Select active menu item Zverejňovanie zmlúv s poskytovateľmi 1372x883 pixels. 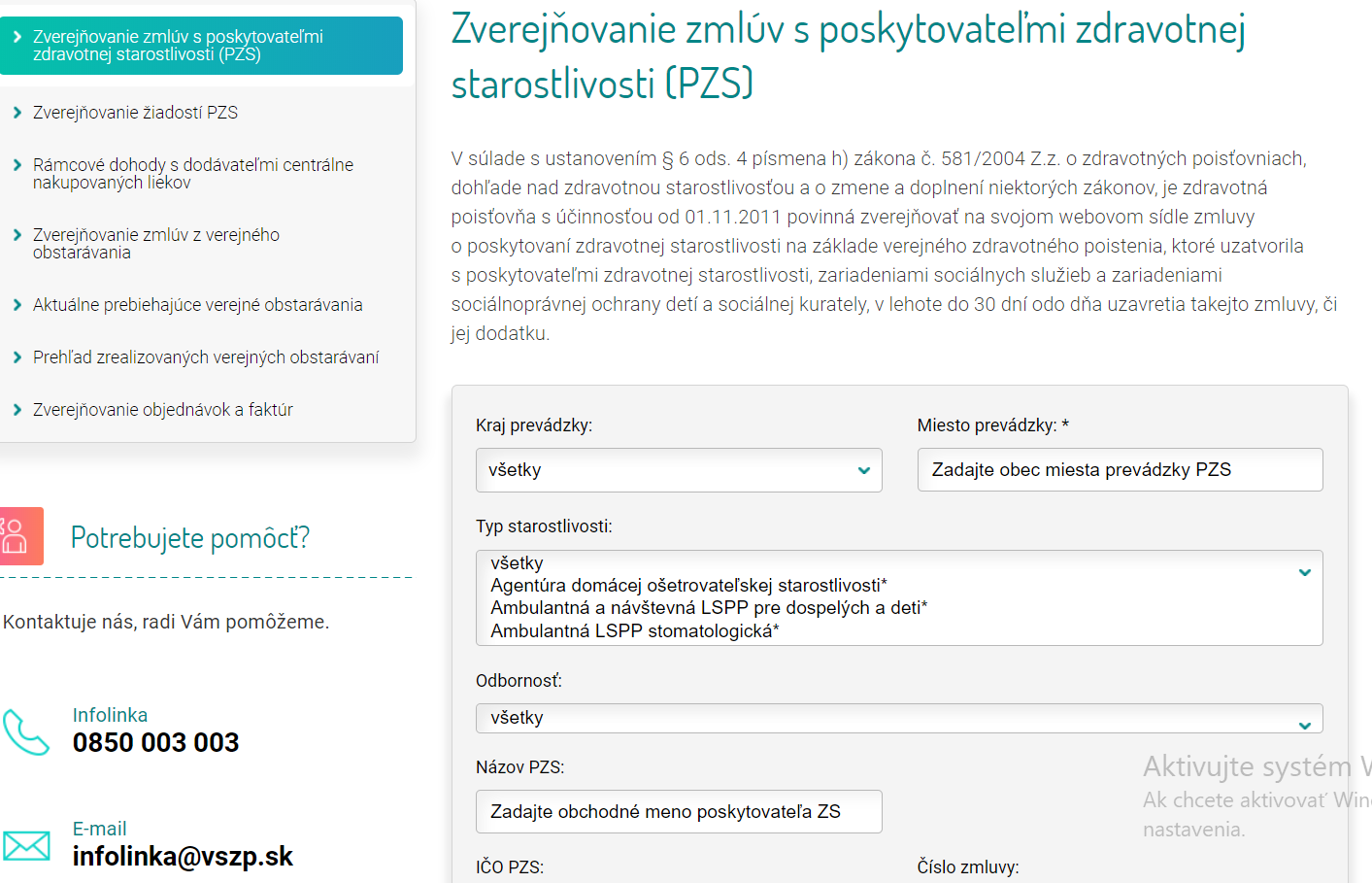(178, 46)
